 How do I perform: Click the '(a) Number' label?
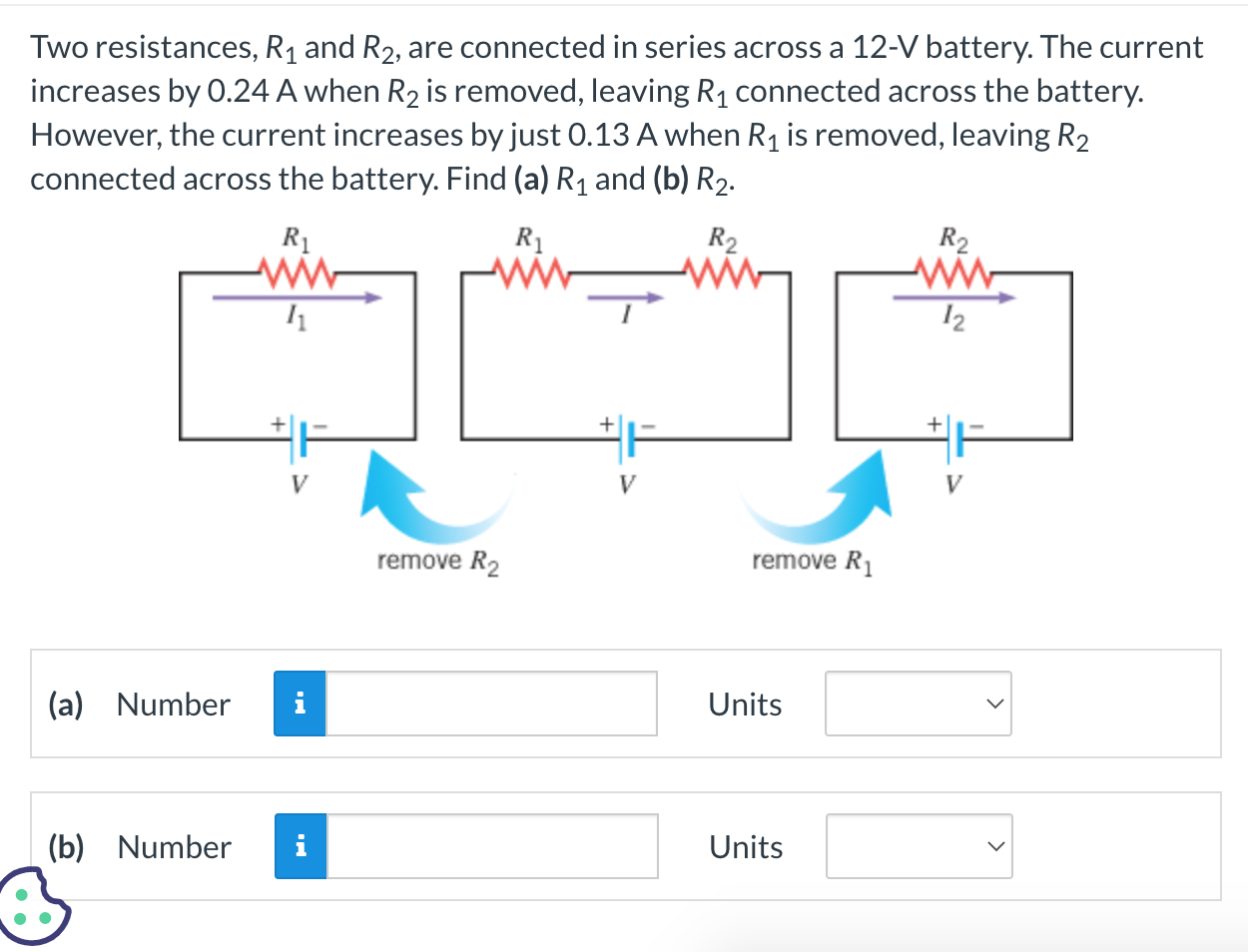[139, 705]
